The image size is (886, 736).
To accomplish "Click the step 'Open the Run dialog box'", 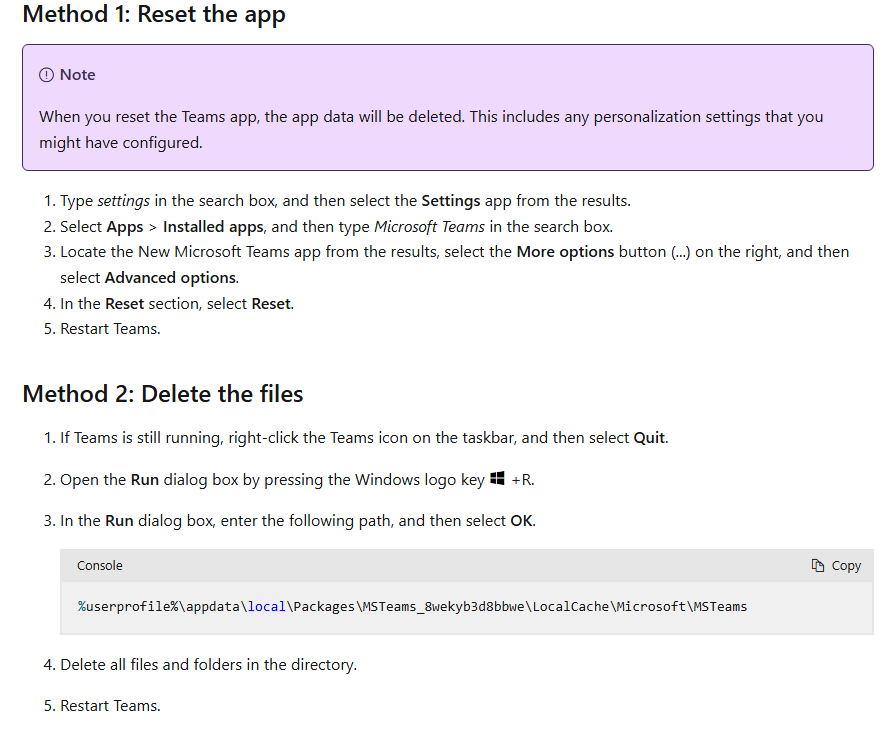I will click(x=297, y=480).
